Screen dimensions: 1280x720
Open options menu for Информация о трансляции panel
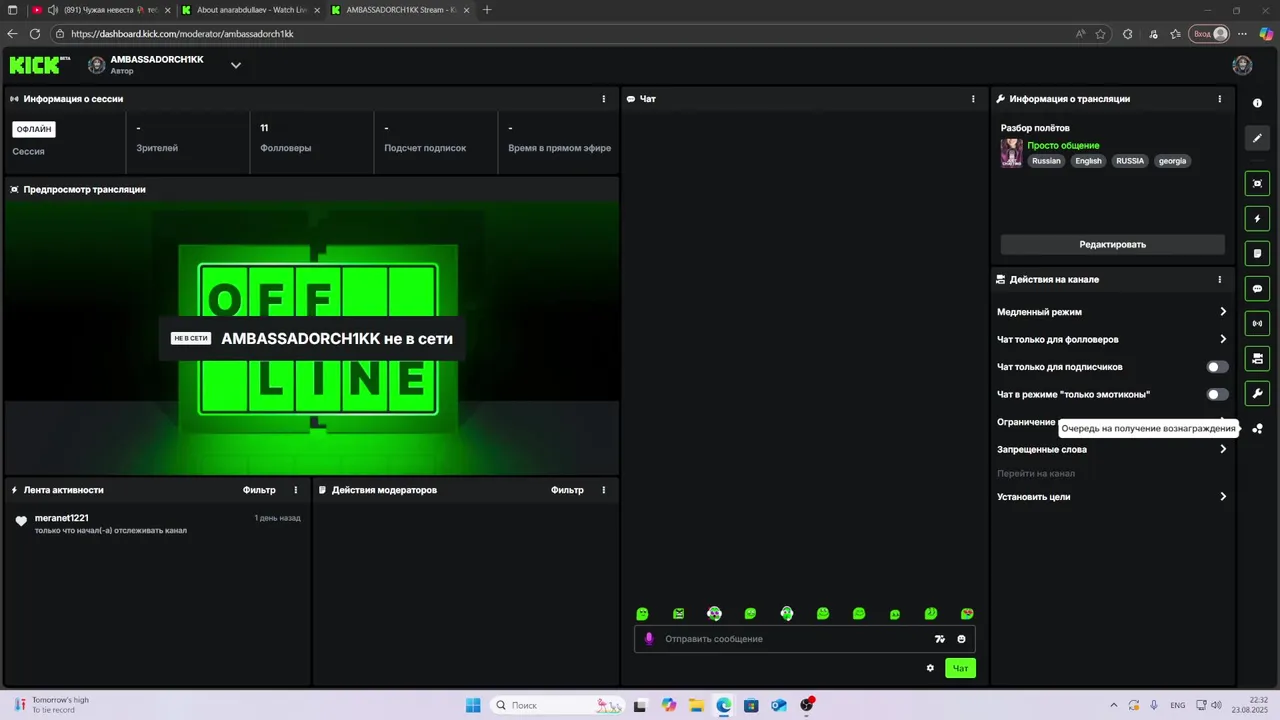pos(1220,99)
